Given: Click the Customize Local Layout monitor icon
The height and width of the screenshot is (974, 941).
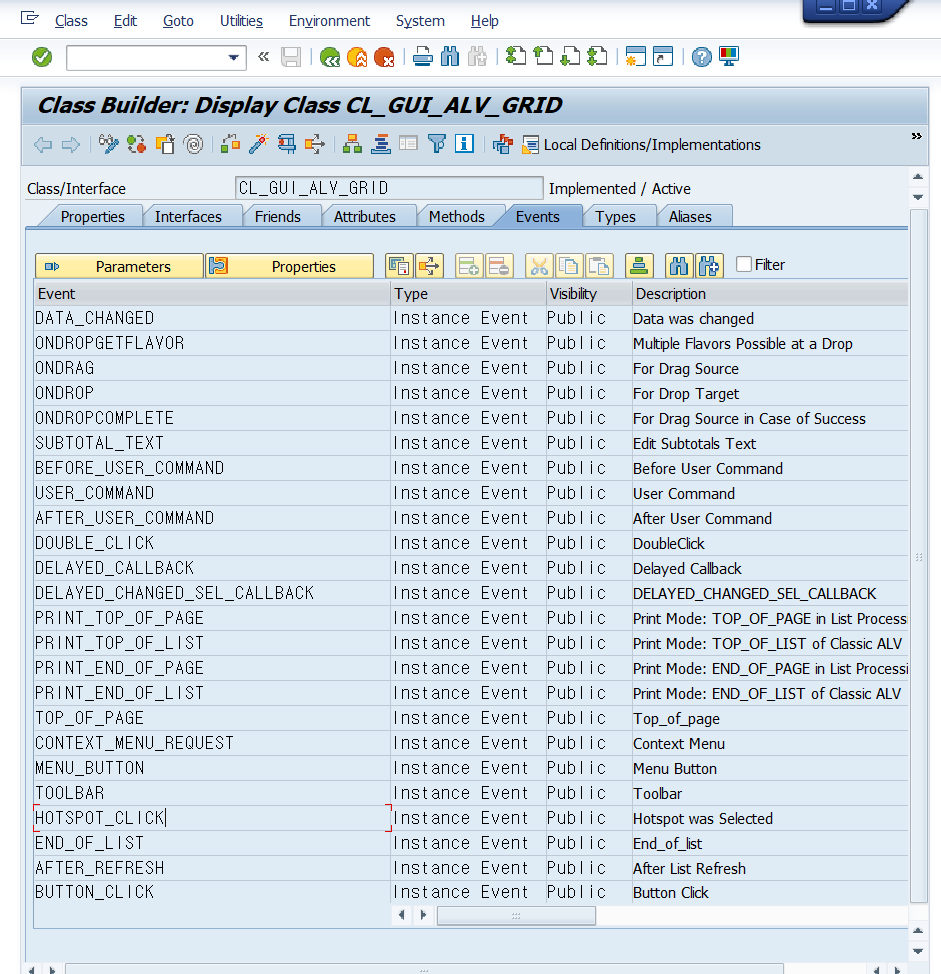Looking at the screenshot, I should coord(729,57).
